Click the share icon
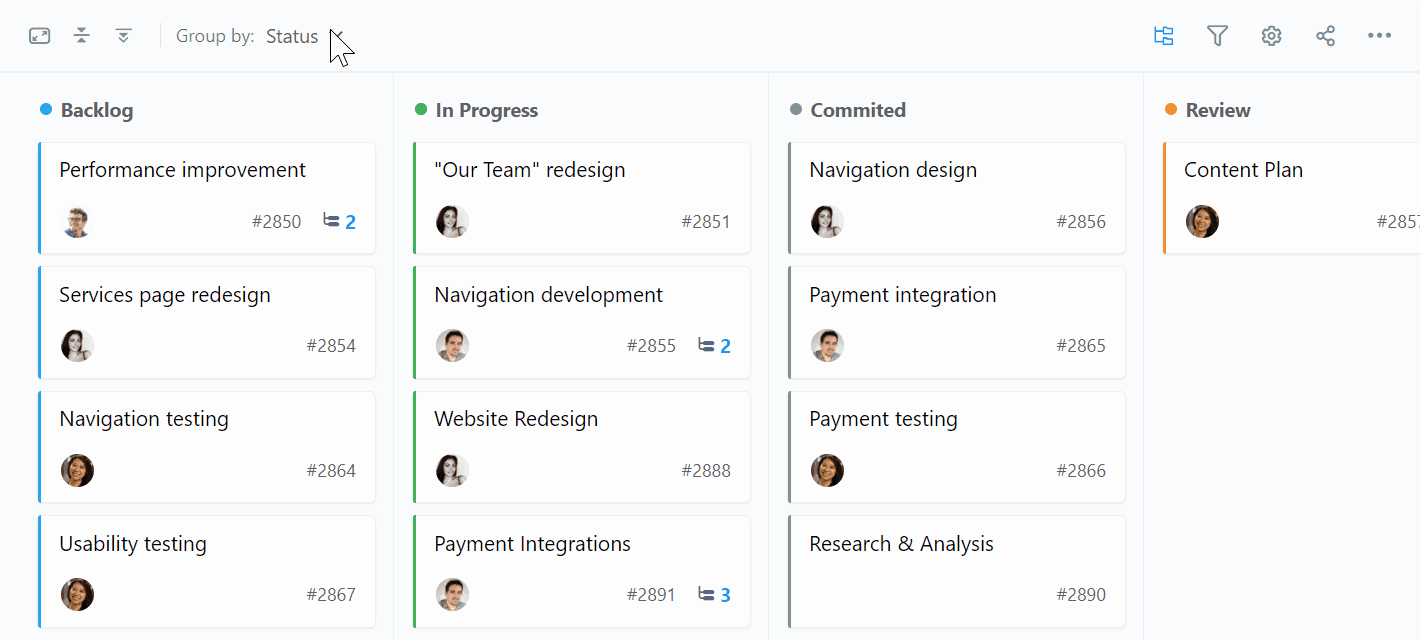 1325,36
